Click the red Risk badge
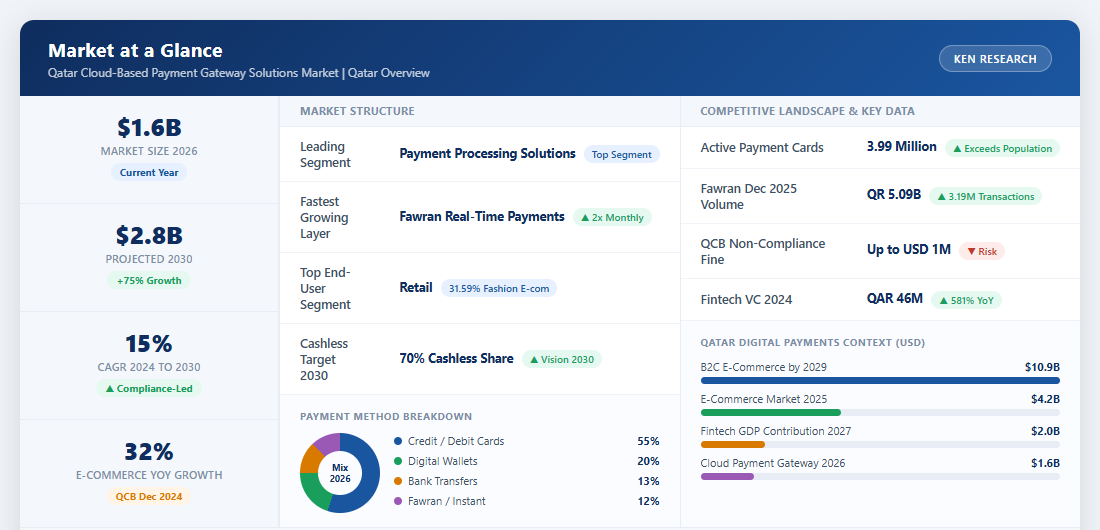Viewport: 1100px width, 530px height. point(981,251)
